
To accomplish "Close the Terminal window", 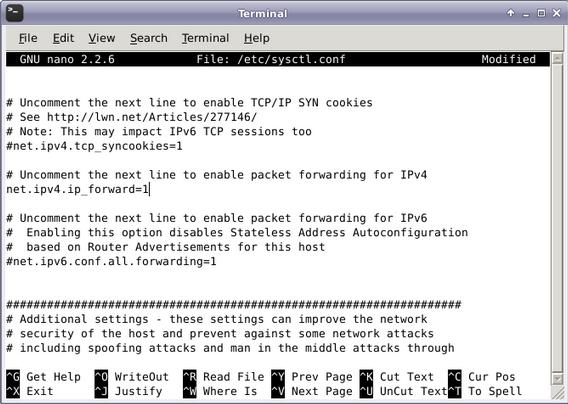I will tap(557, 13).
